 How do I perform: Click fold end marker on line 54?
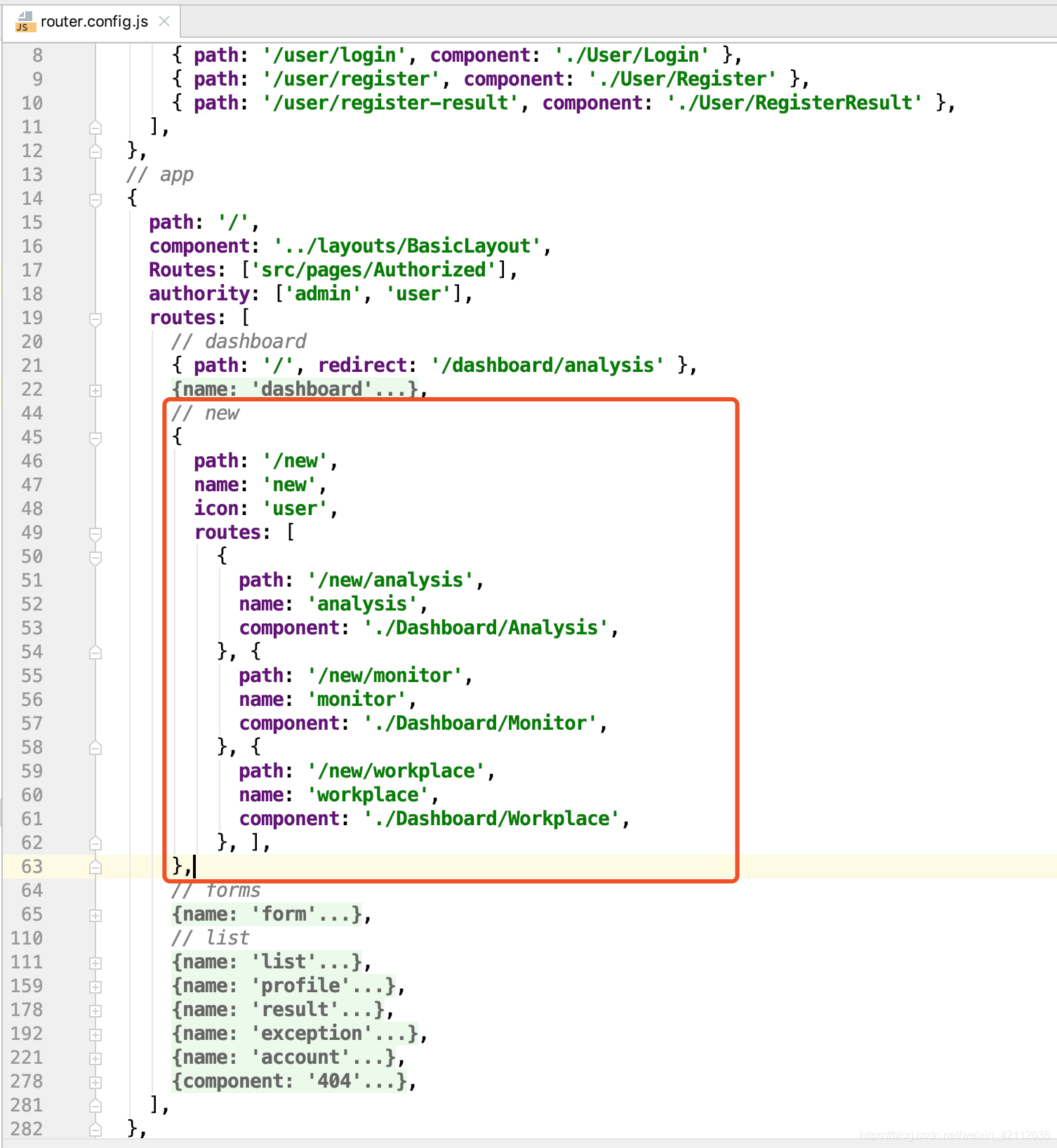(95, 653)
